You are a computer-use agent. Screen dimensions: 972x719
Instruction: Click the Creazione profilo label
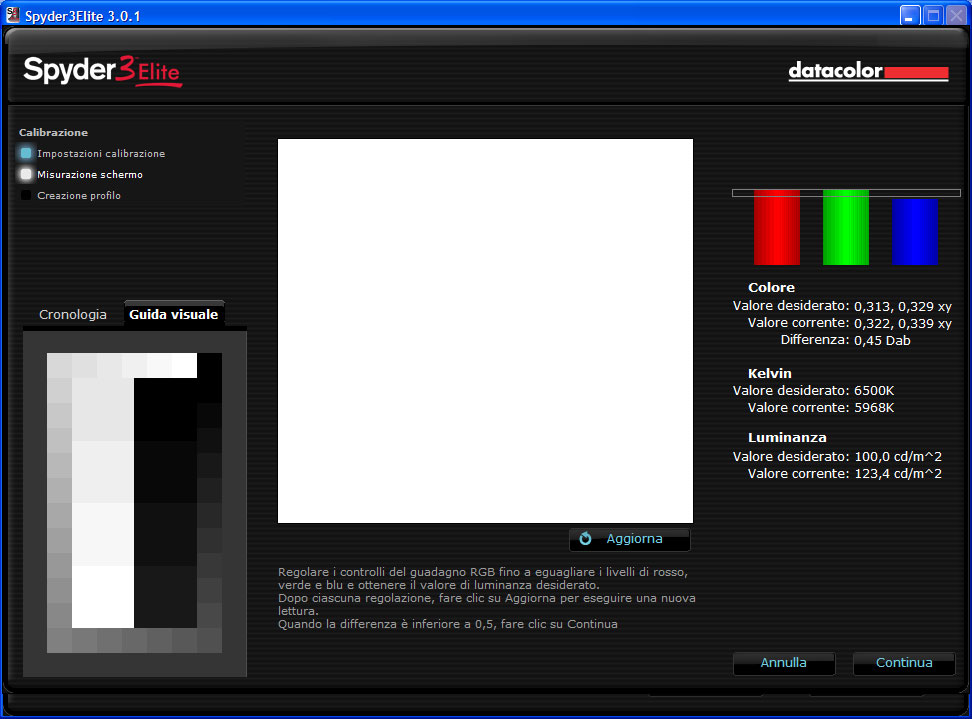(79, 196)
